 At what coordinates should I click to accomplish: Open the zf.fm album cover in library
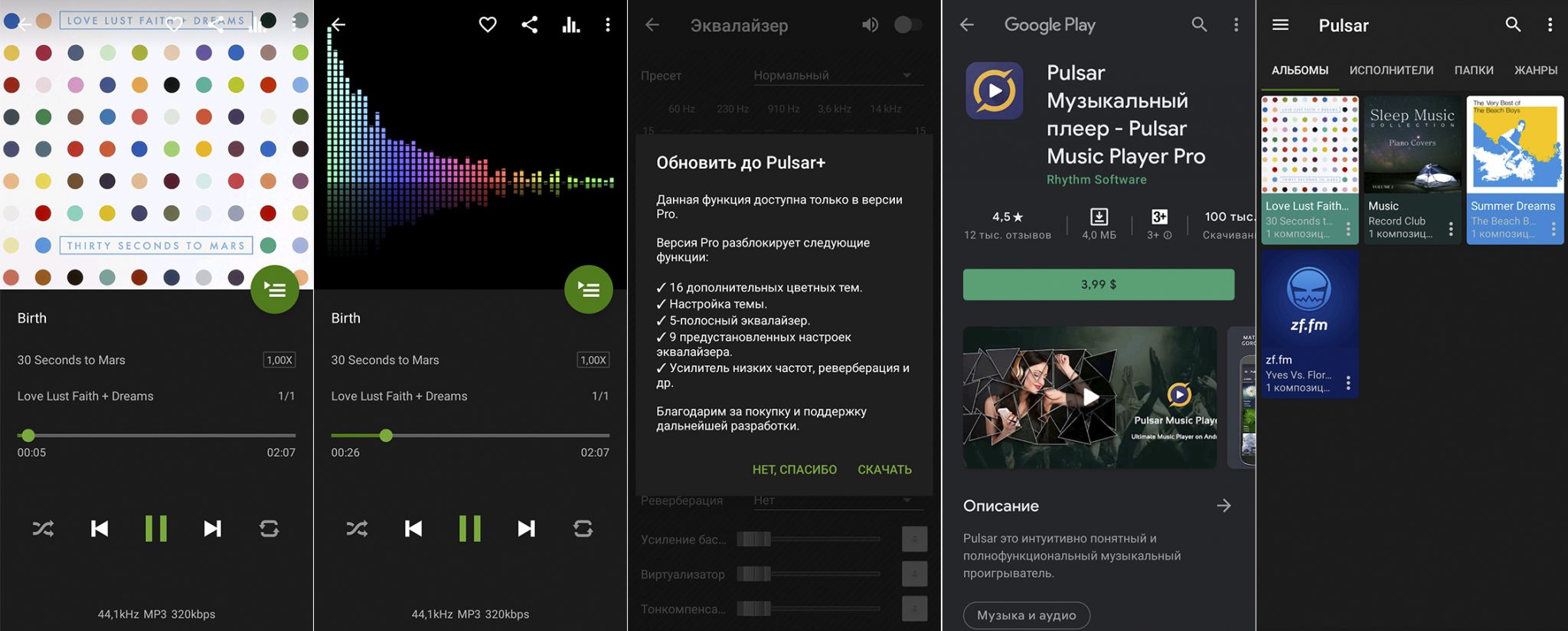pyautogui.click(x=1310, y=299)
